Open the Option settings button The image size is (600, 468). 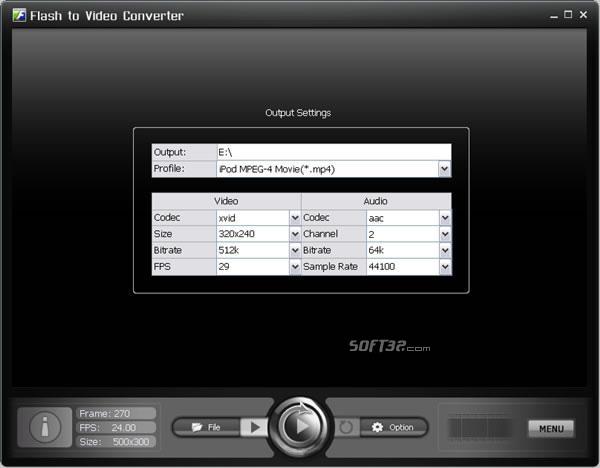(x=392, y=427)
